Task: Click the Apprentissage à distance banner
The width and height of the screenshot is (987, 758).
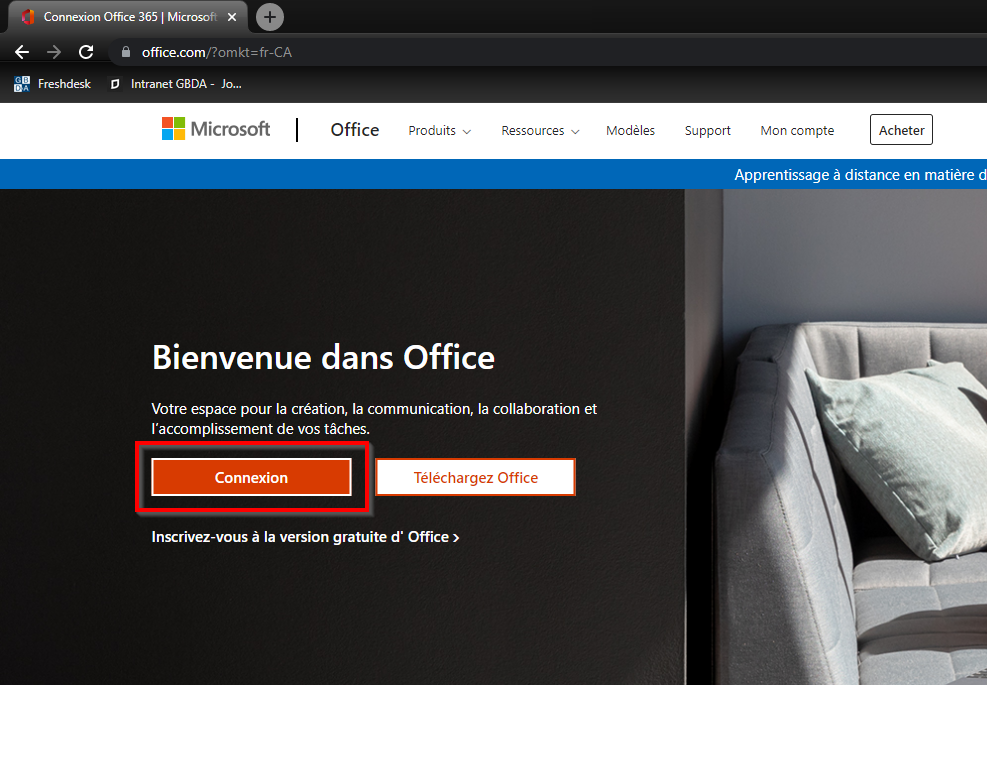Action: tap(860, 175)
